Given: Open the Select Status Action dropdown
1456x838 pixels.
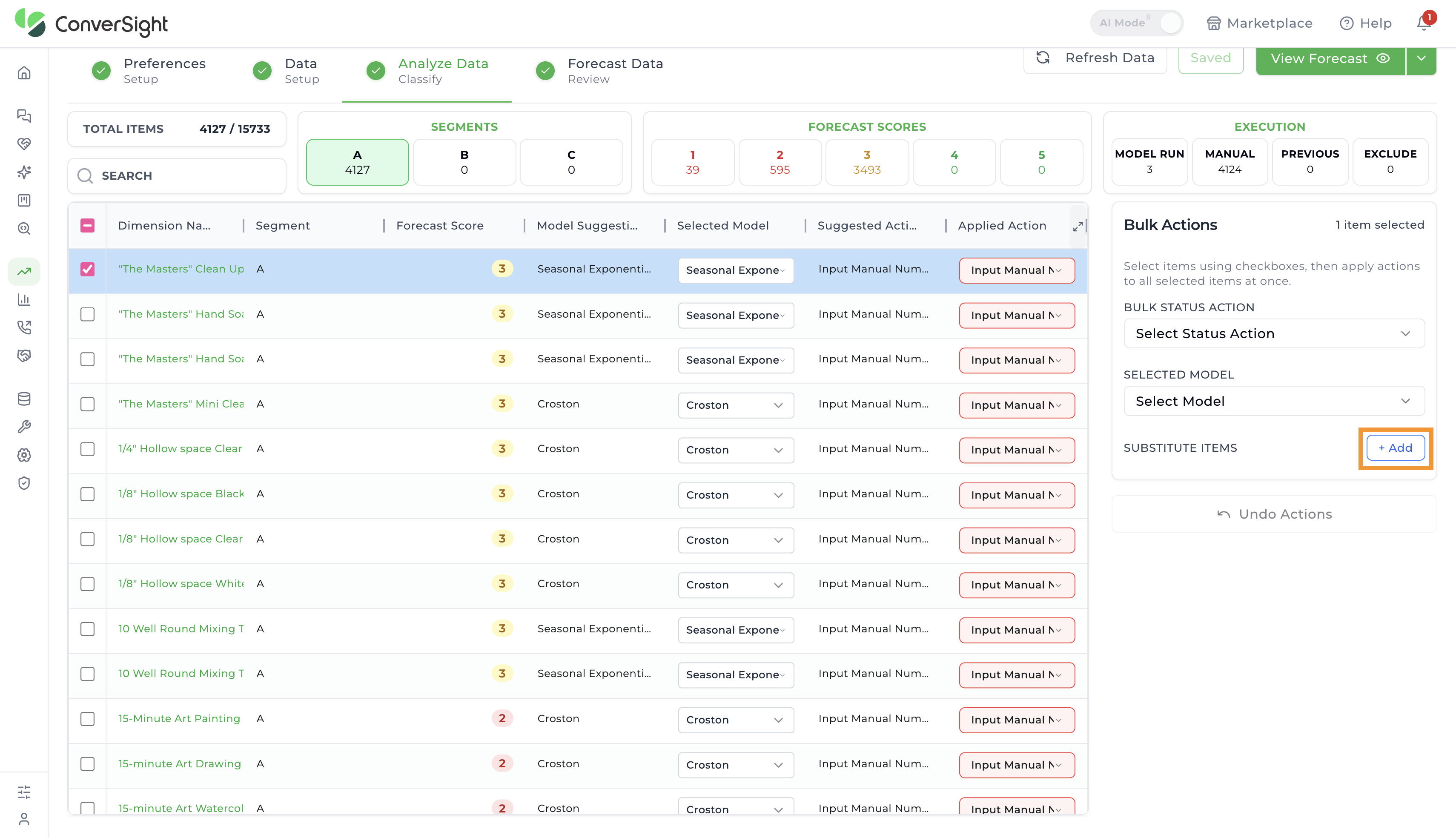Looking at the screenshot, I should [1274, 334].
